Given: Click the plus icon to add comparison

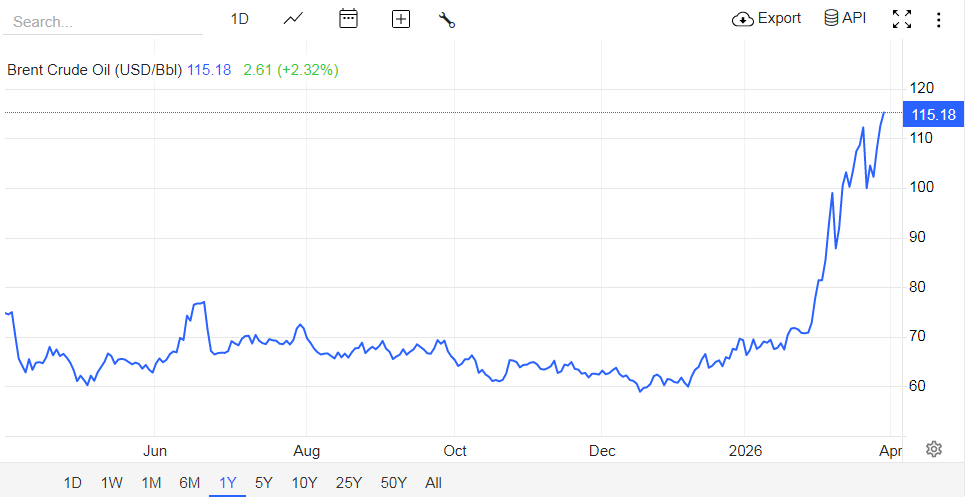Looking at the screenshot, I should [401, 19].
